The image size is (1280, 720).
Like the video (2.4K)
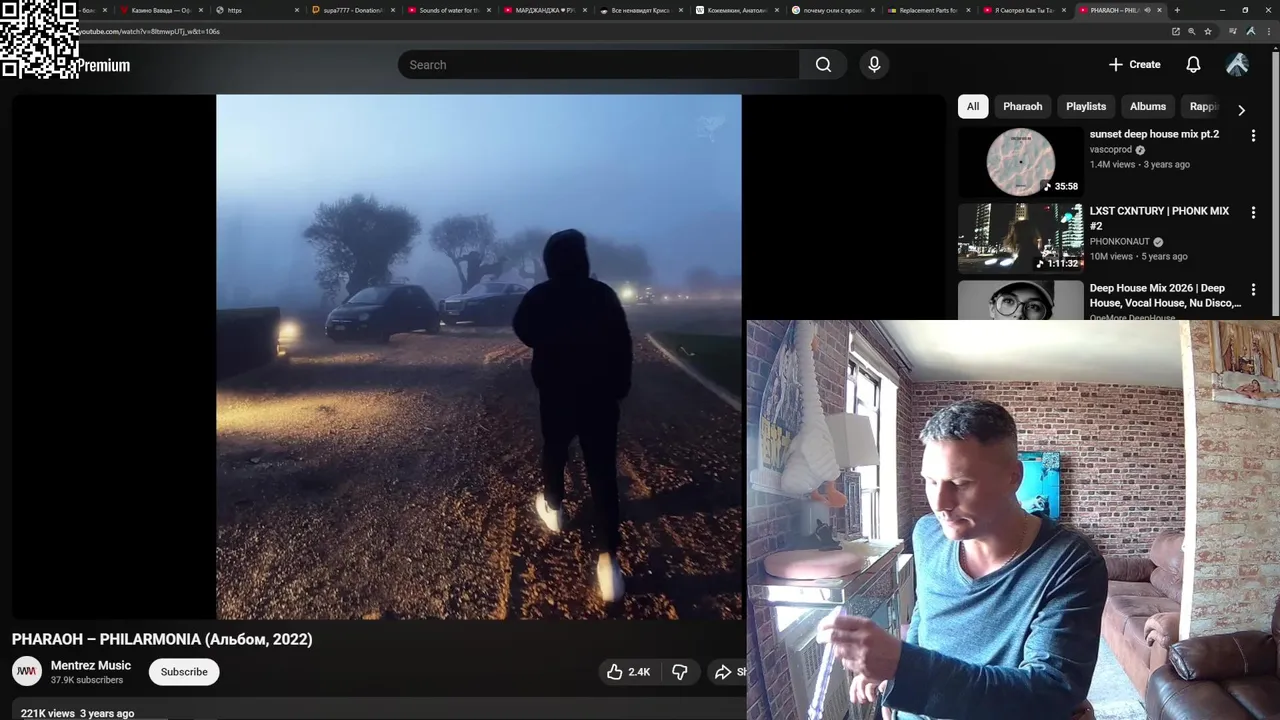628,672
